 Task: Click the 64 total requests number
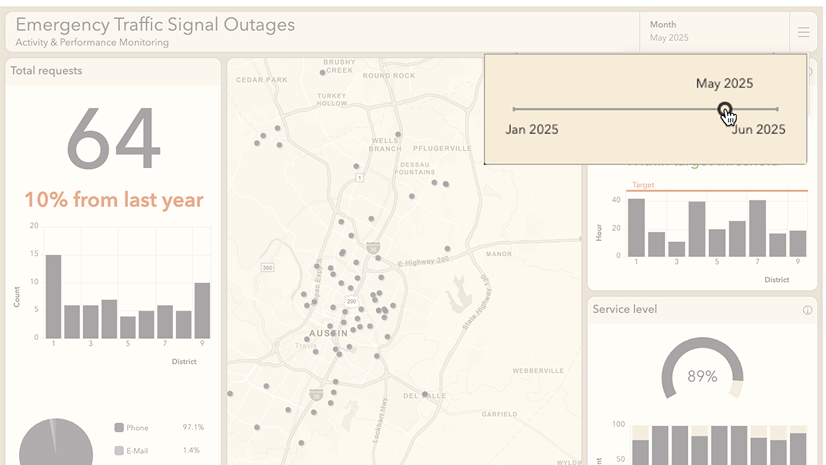point(113,138)
